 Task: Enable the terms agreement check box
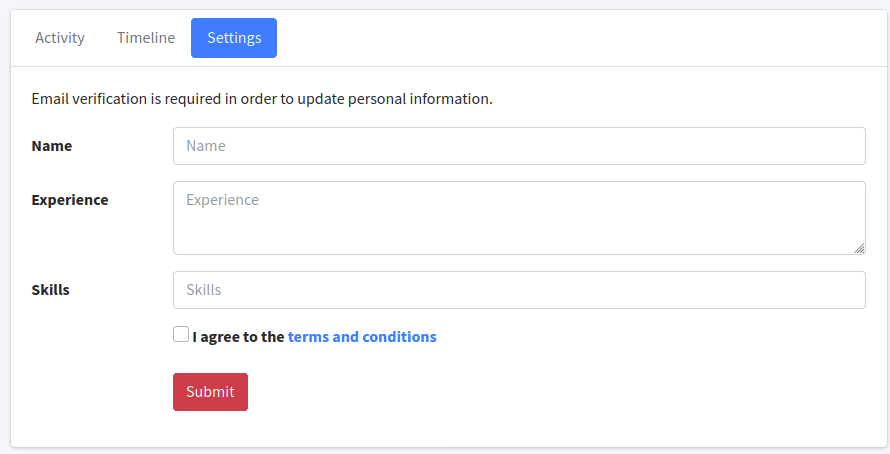tap(181, 335)
